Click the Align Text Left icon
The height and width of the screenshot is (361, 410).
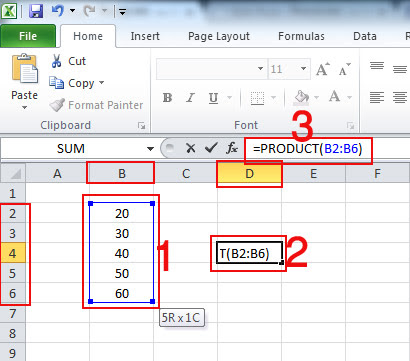pyautogui.click(x=377, y=98)
